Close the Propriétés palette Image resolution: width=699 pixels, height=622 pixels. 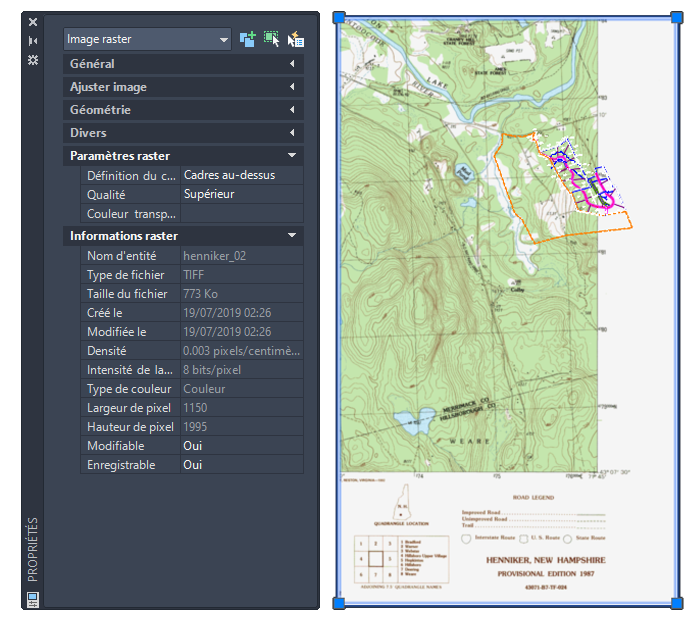33,22
